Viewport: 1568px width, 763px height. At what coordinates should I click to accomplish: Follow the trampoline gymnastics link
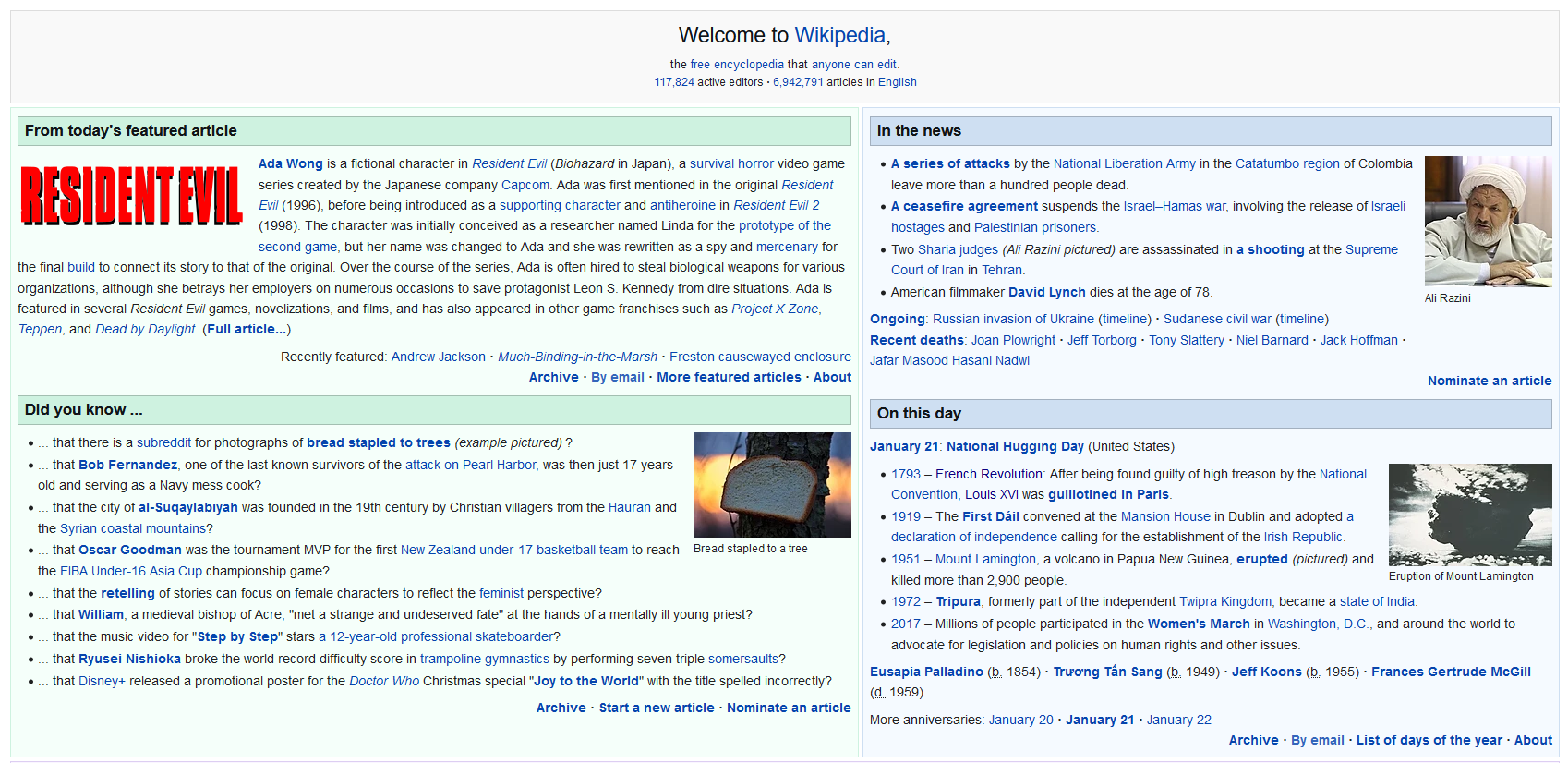[x=485, y=659]
